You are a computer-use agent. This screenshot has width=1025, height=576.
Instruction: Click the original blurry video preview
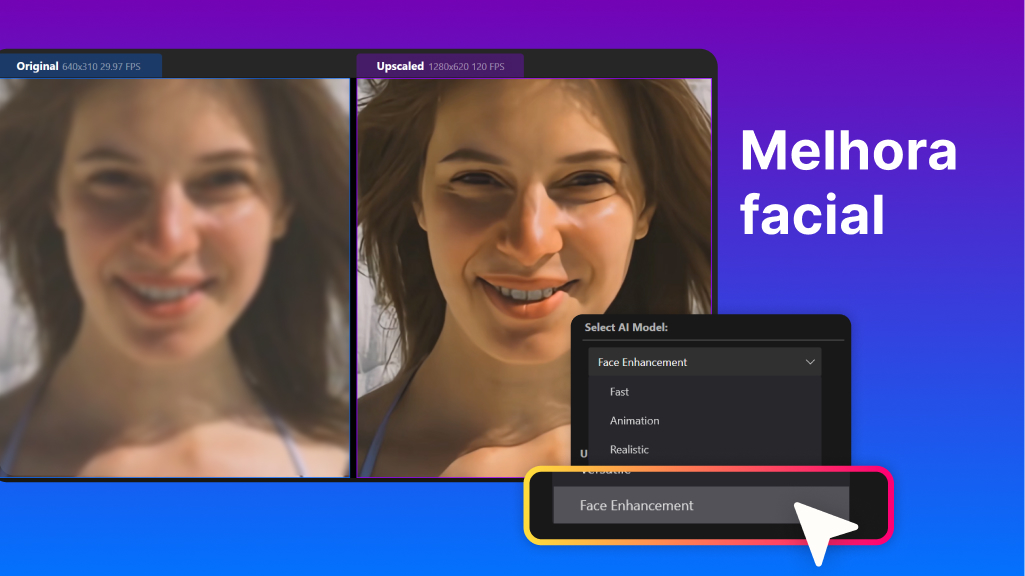click(x=175, y=280)
